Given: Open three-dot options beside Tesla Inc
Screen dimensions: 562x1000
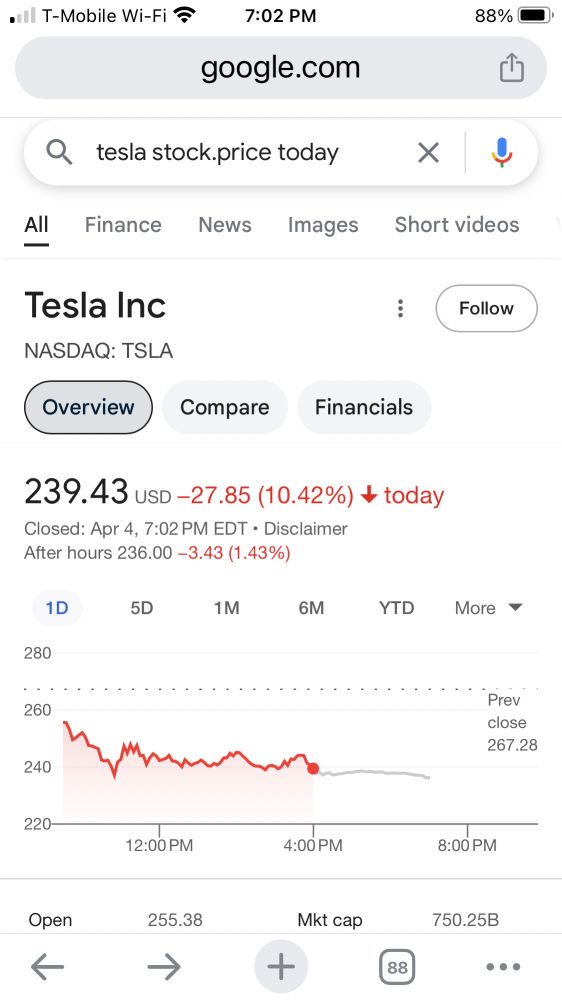Looking at the screenshot, I should pos(400,309).
